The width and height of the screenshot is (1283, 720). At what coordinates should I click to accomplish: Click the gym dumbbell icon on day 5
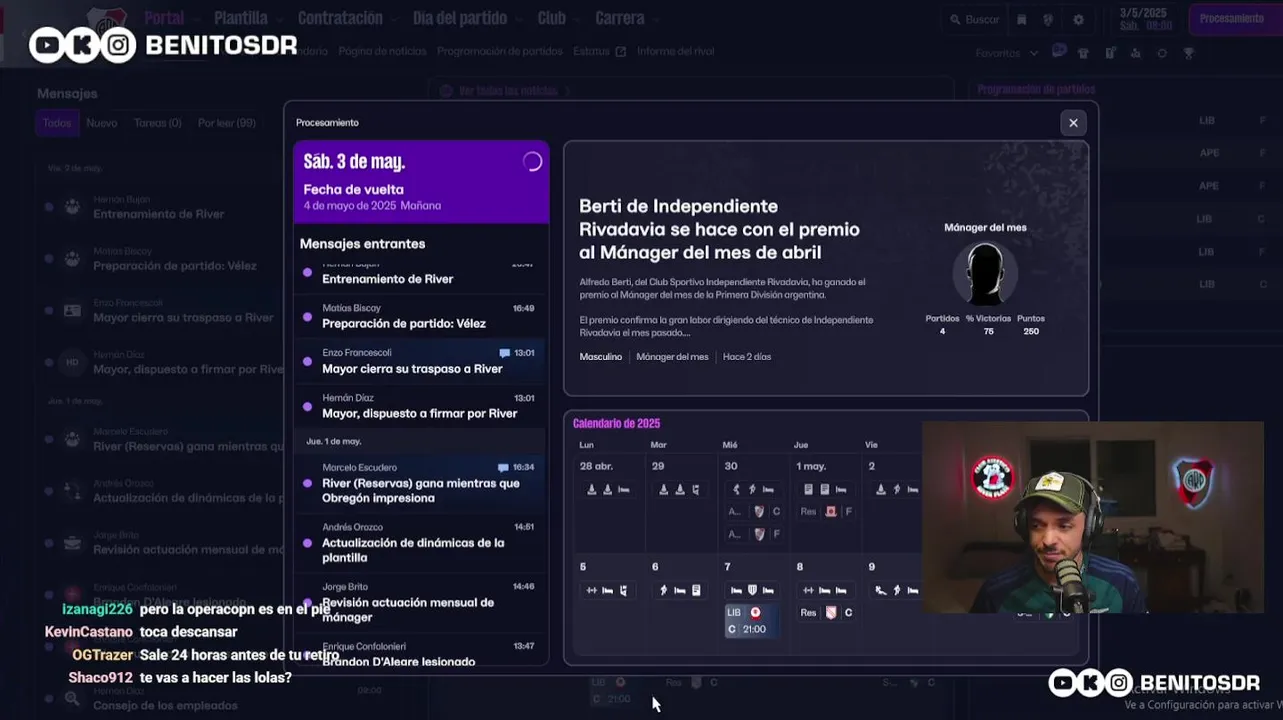click(591, 591)
